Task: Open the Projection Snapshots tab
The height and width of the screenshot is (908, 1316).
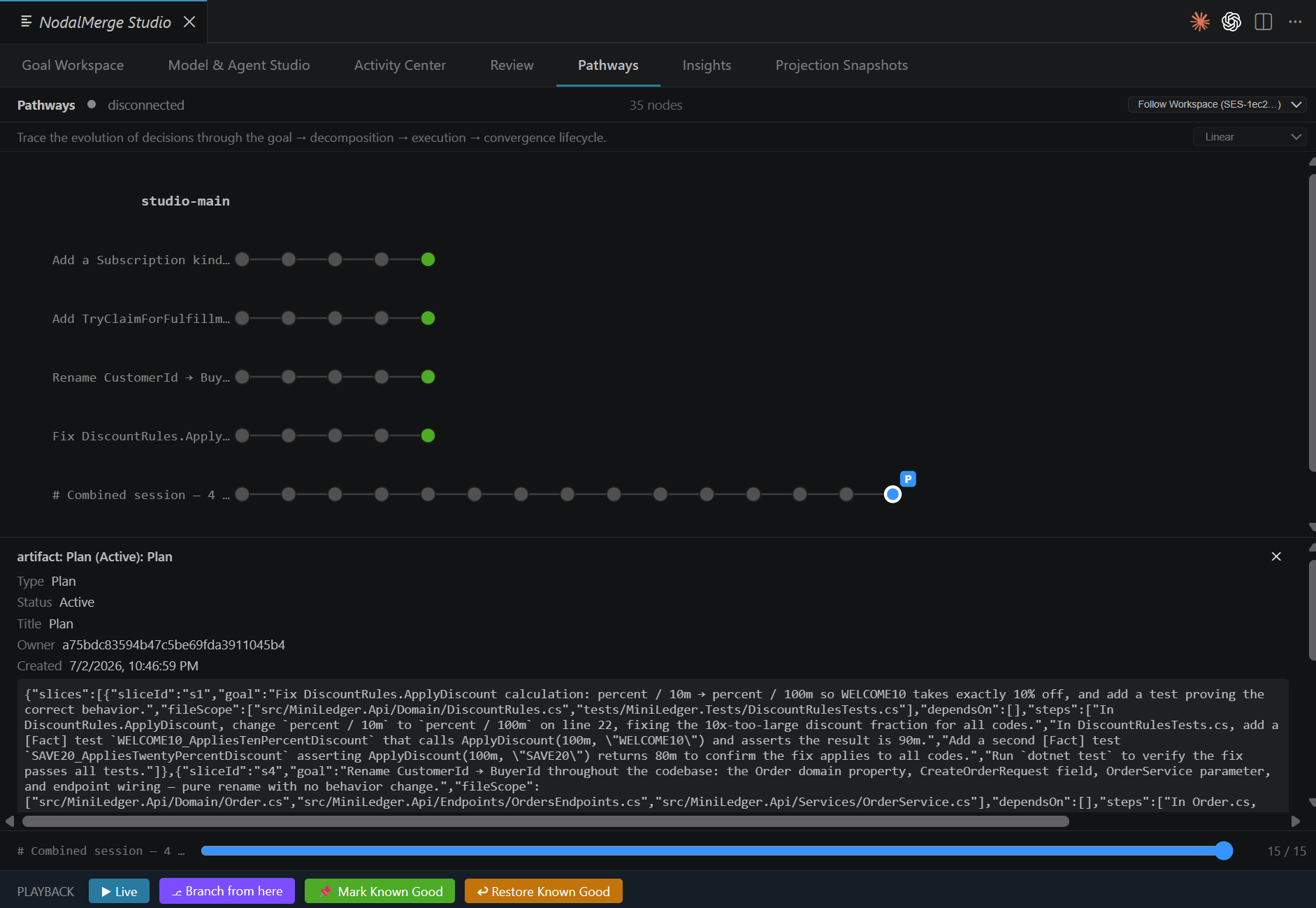Action: pos(841,65)
